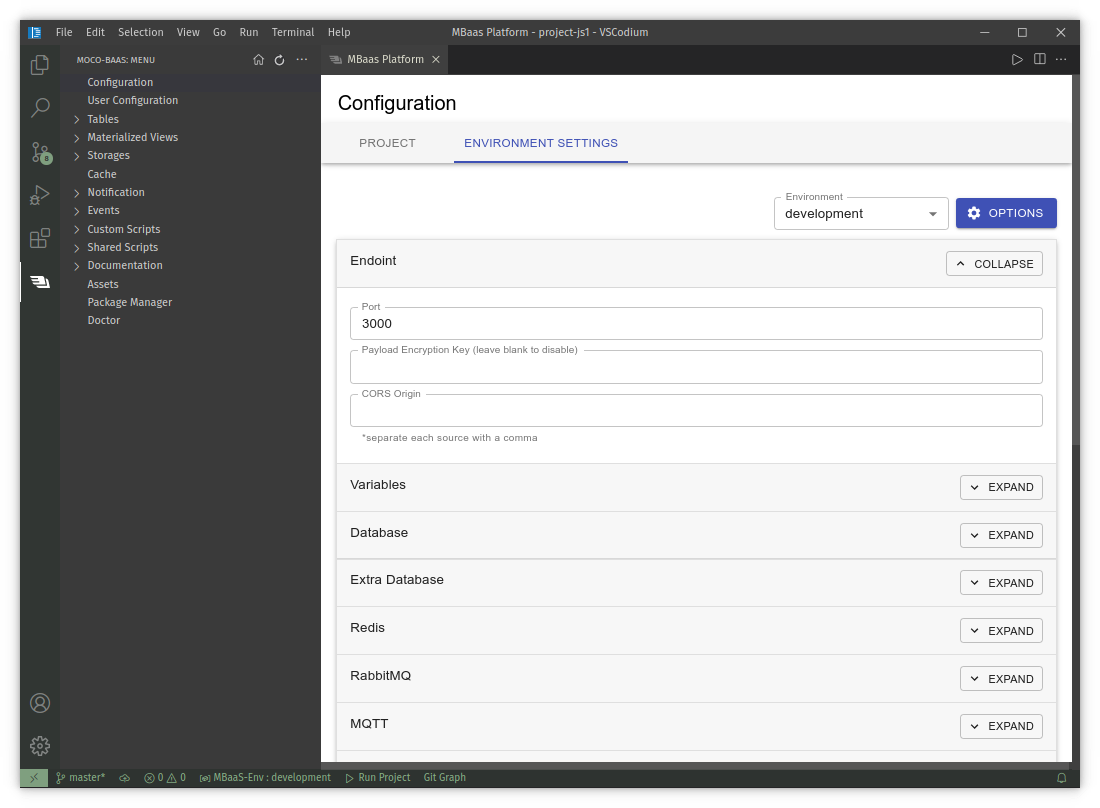
Task: Select Doctor in the sidebar menu
Action: click(x=104, y=320)
